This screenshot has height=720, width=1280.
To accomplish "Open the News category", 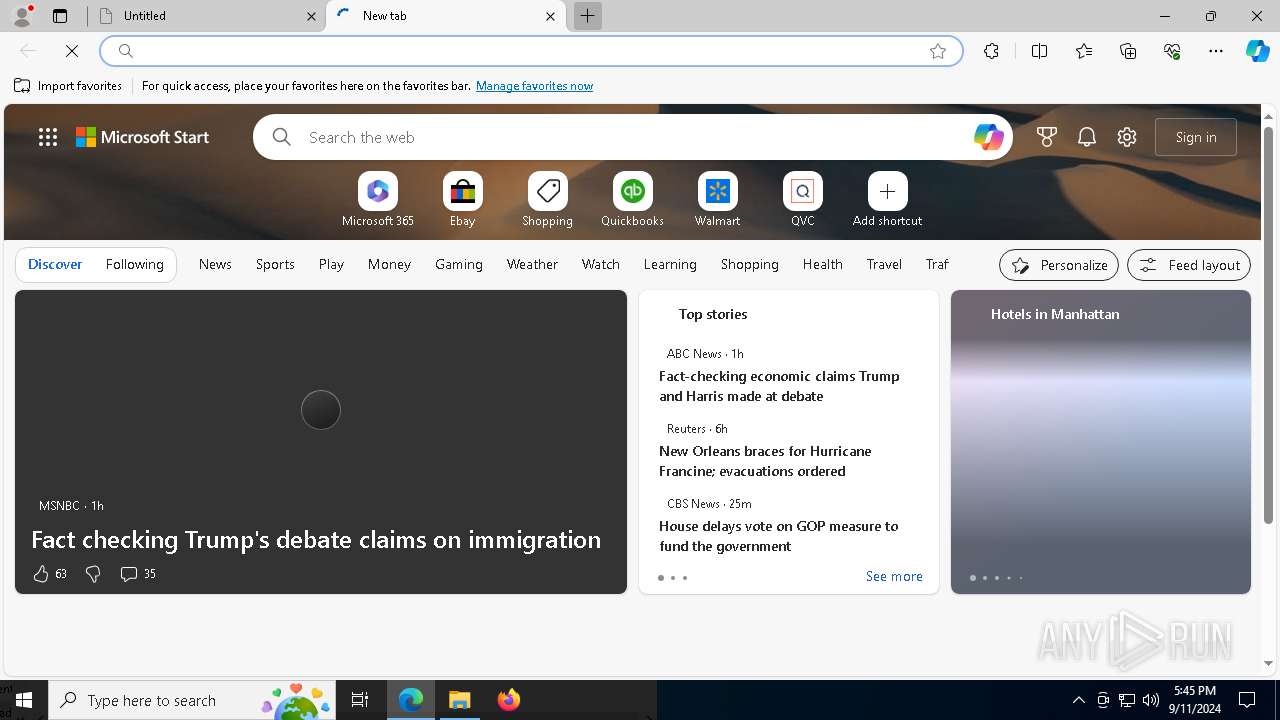I will pos(215,264).
